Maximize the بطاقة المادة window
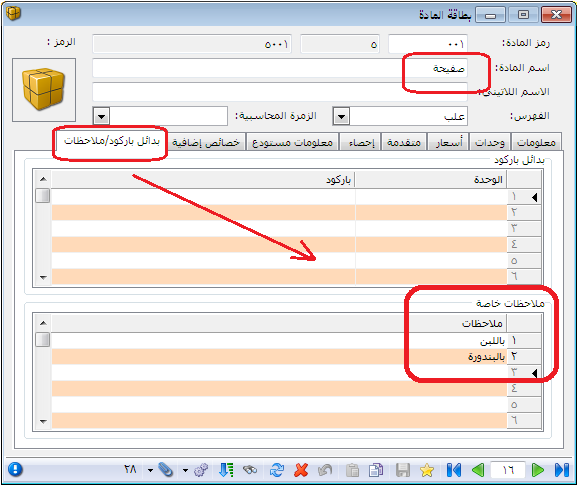 [x=523, y=15]
